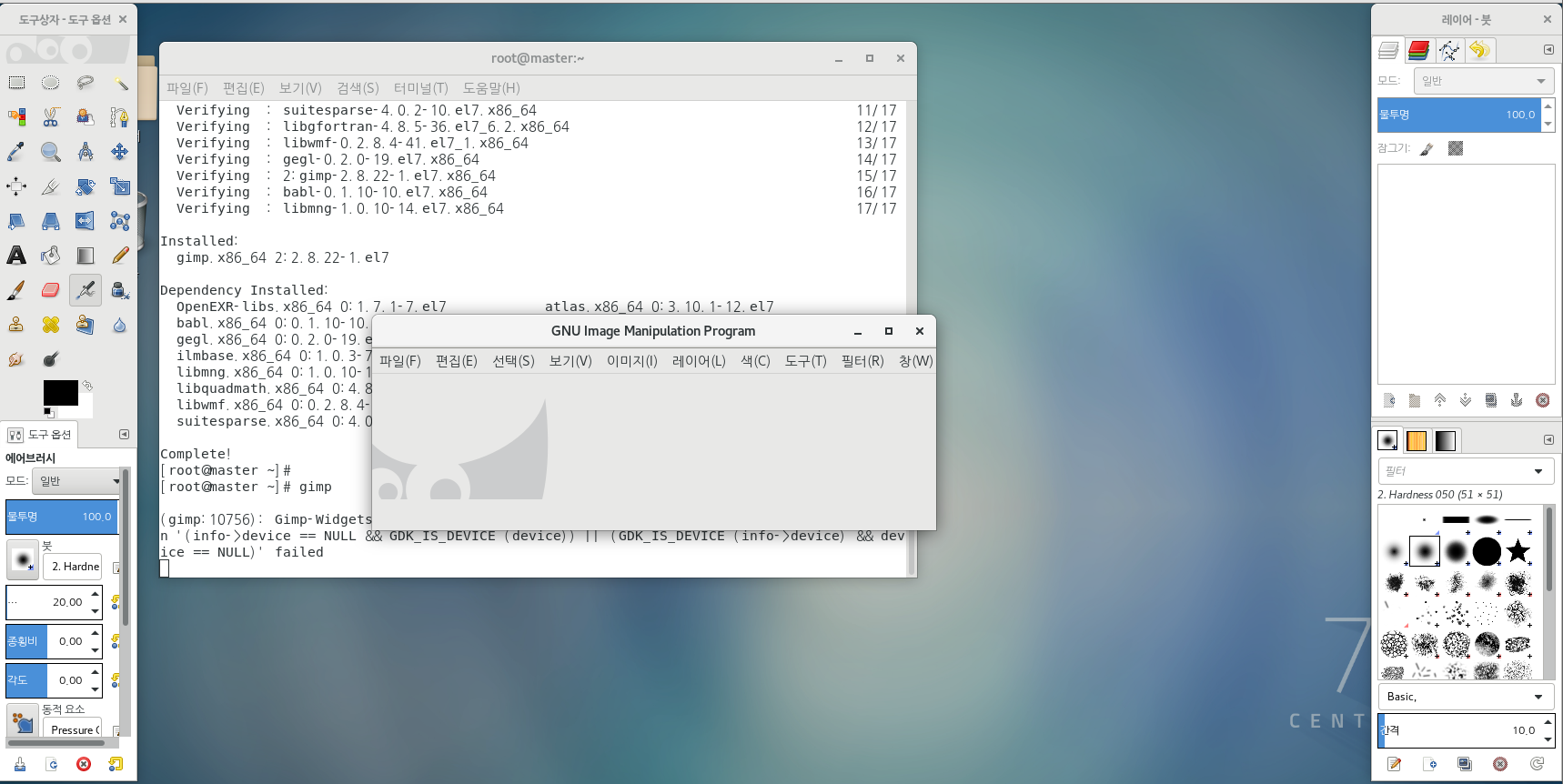The image size is (1563, 784).
Task: Click delete layer button
Action: tap(1543, 400)
